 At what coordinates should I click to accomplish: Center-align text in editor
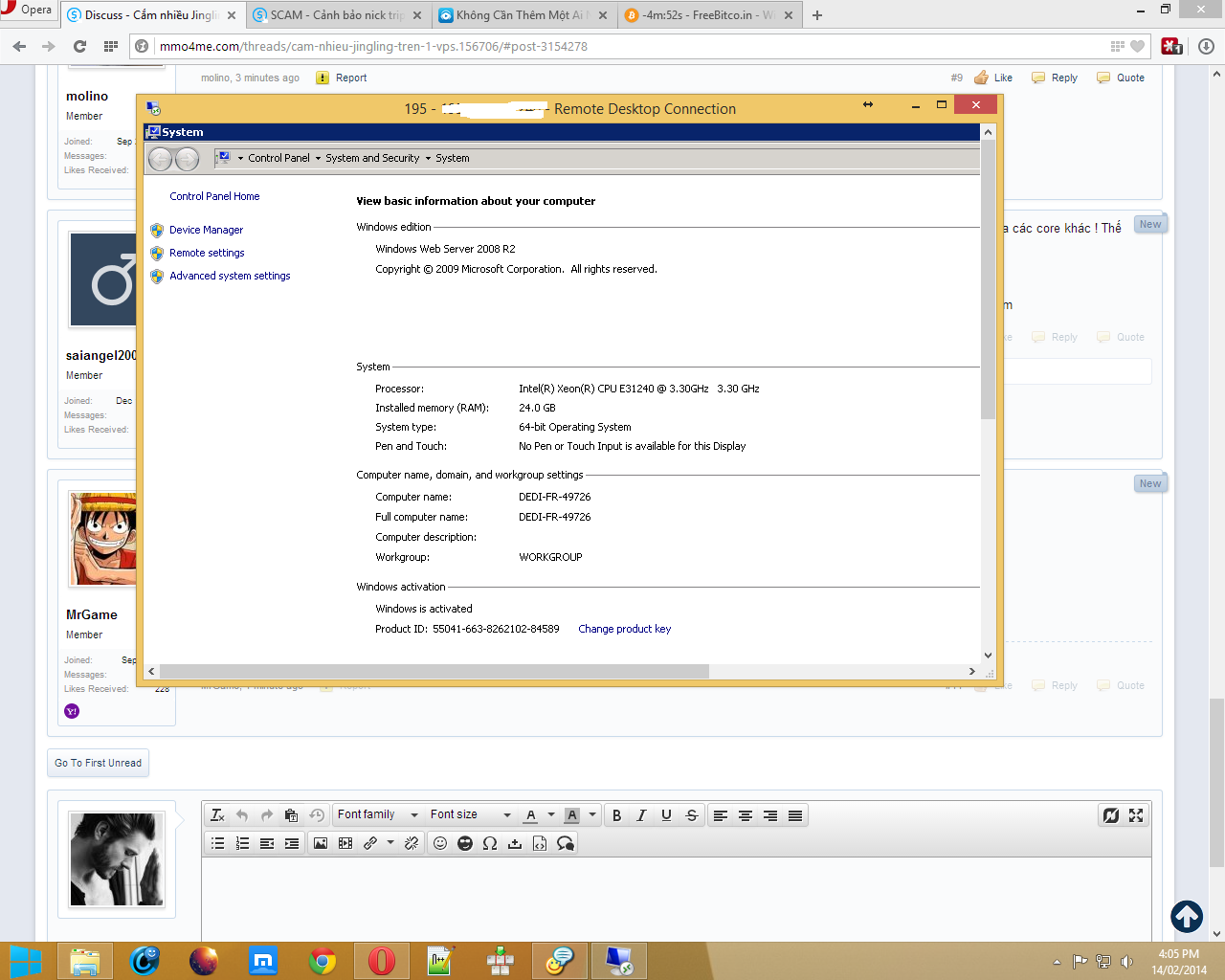pos(746,815)
